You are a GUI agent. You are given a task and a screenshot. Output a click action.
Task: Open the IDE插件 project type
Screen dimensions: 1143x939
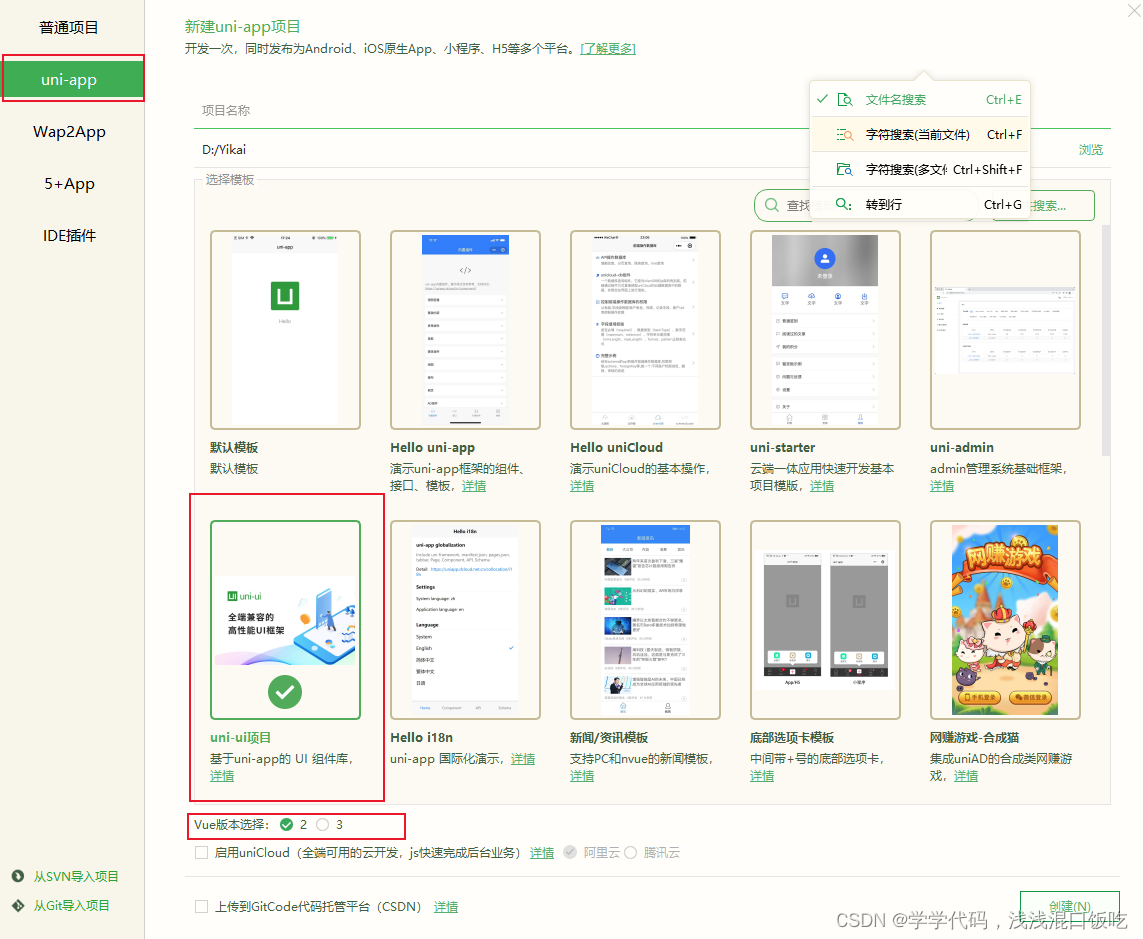click(69, 235)
